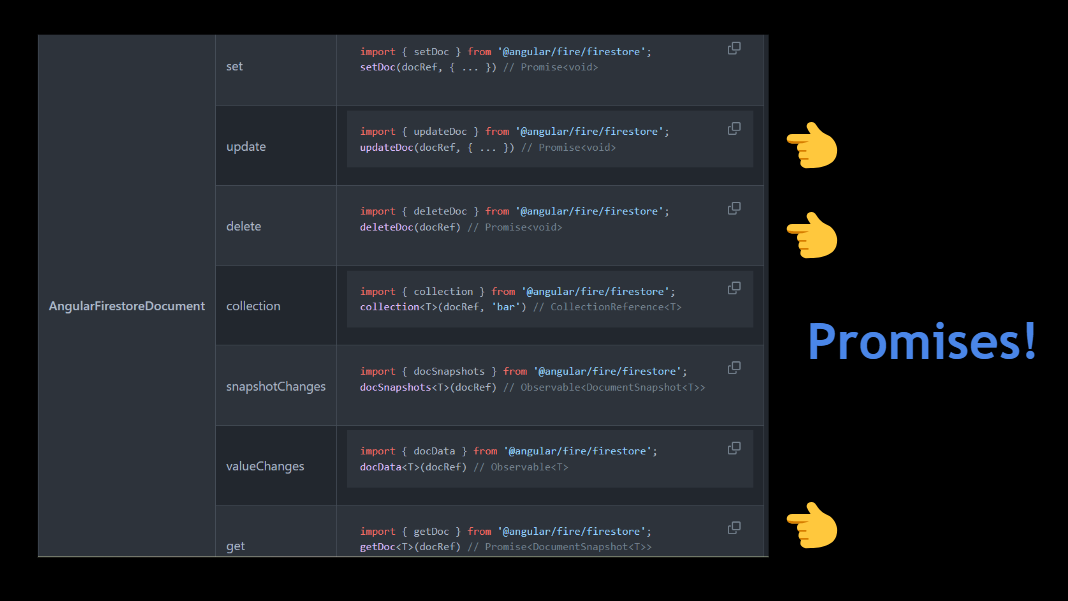Click the 'update' method cell
Screen dimensions: 1068x601
[x=246, y=146]
